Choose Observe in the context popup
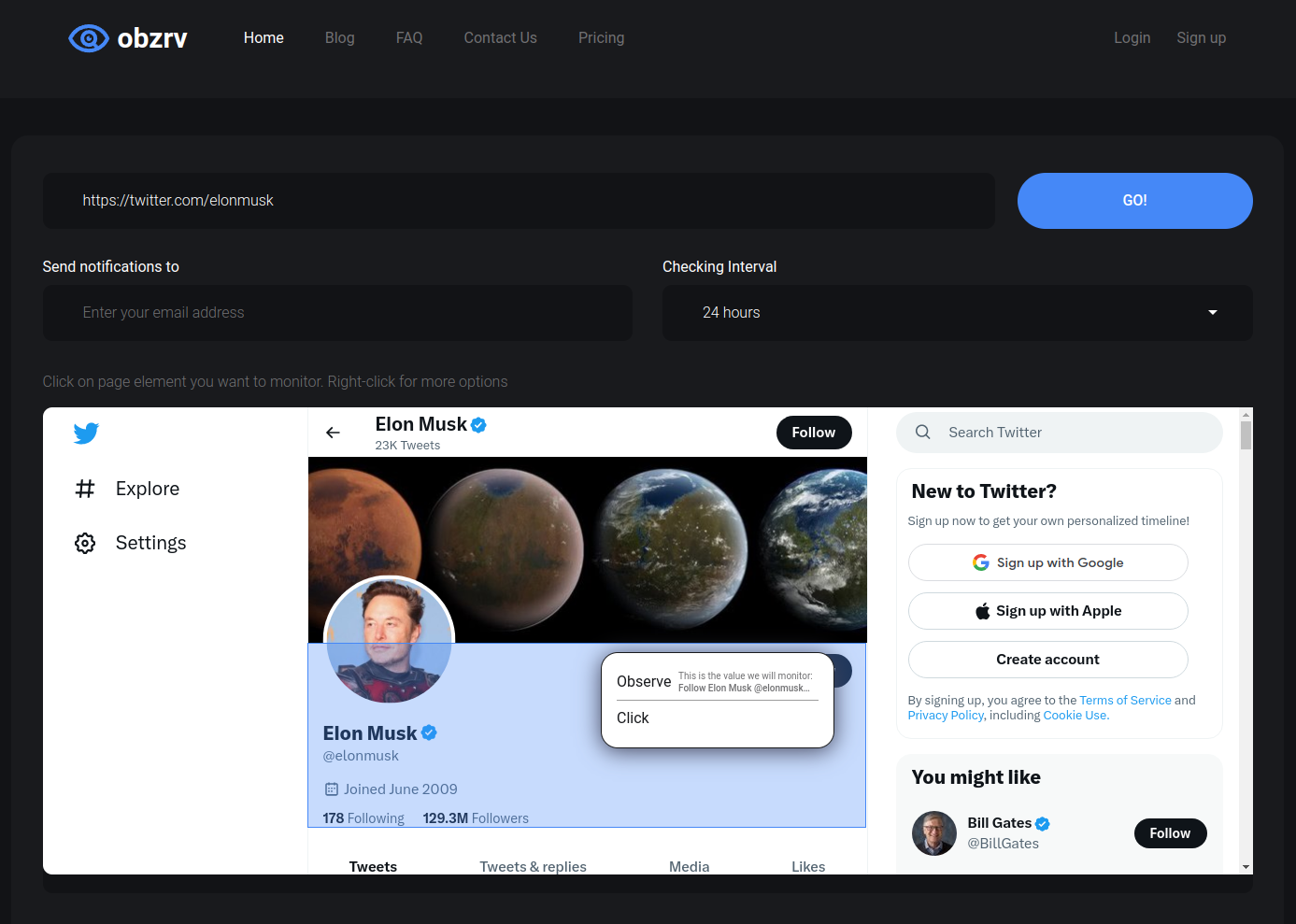The height and width of the screenshot is (924, 1296). [644, 682]
